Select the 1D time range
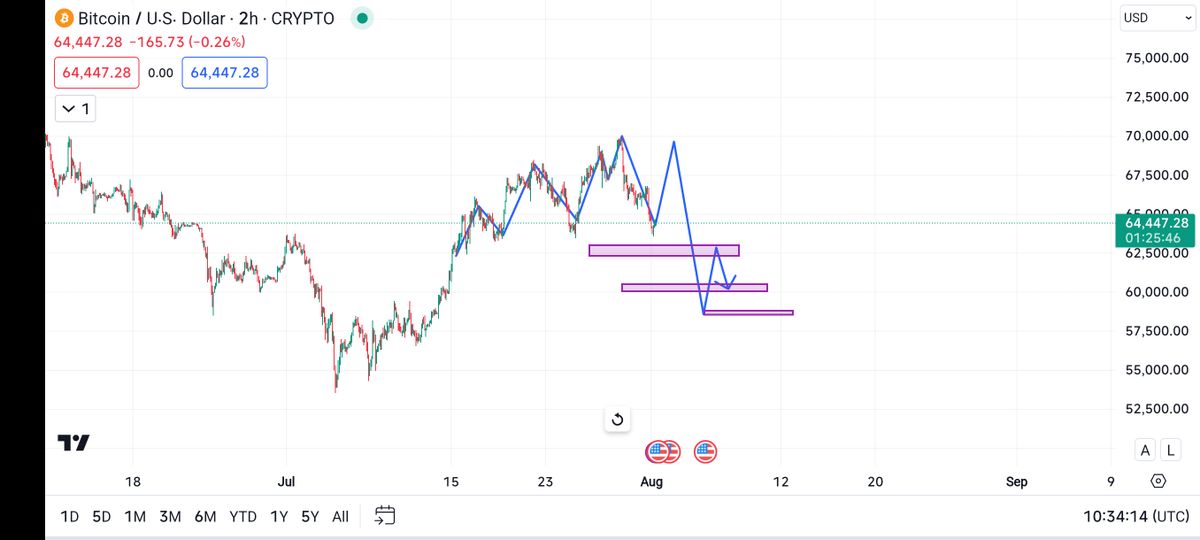1200x540 pixels. [70, 516]
